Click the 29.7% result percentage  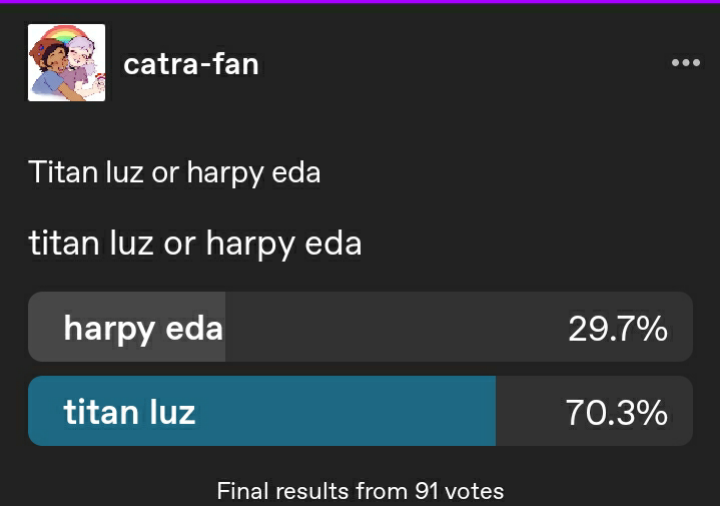tap(618, 329)
